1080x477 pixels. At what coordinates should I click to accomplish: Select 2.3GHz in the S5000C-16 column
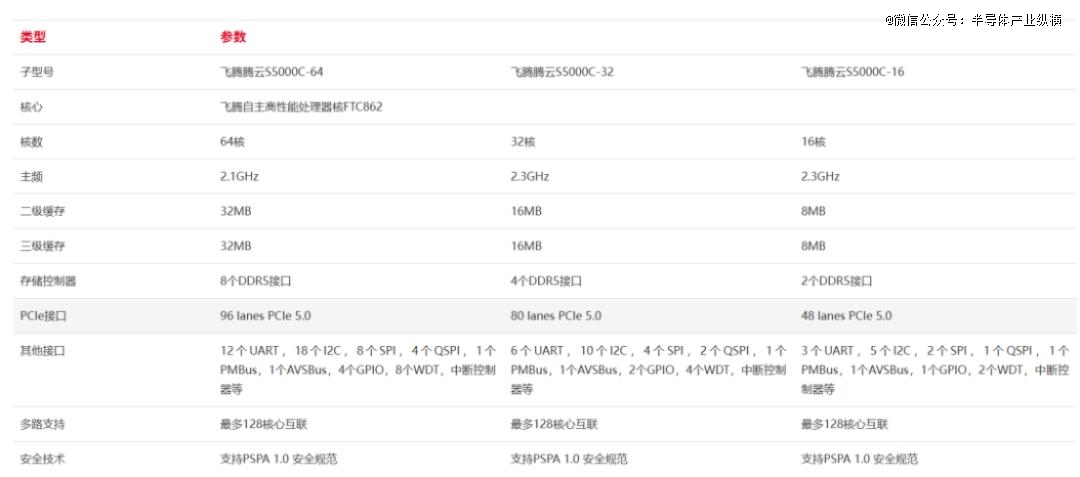click(820, 177)
